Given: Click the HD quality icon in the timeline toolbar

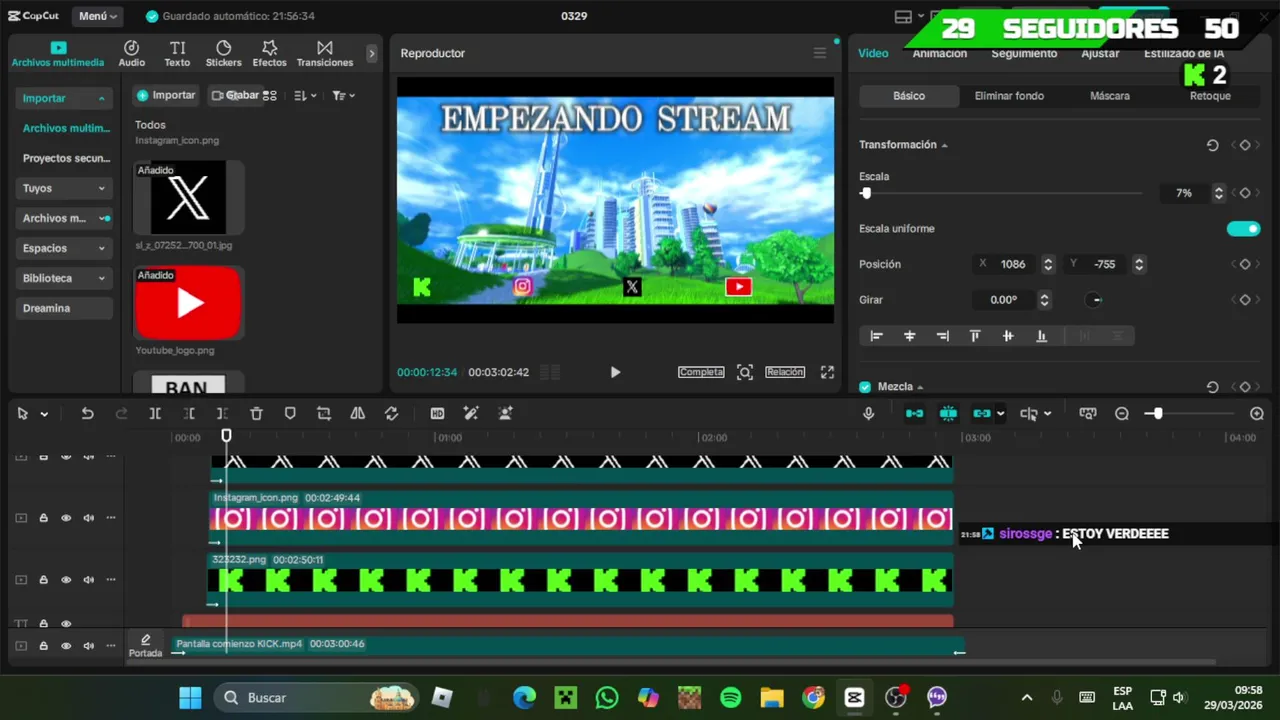Looking at the screenshot, I should 437,413.
